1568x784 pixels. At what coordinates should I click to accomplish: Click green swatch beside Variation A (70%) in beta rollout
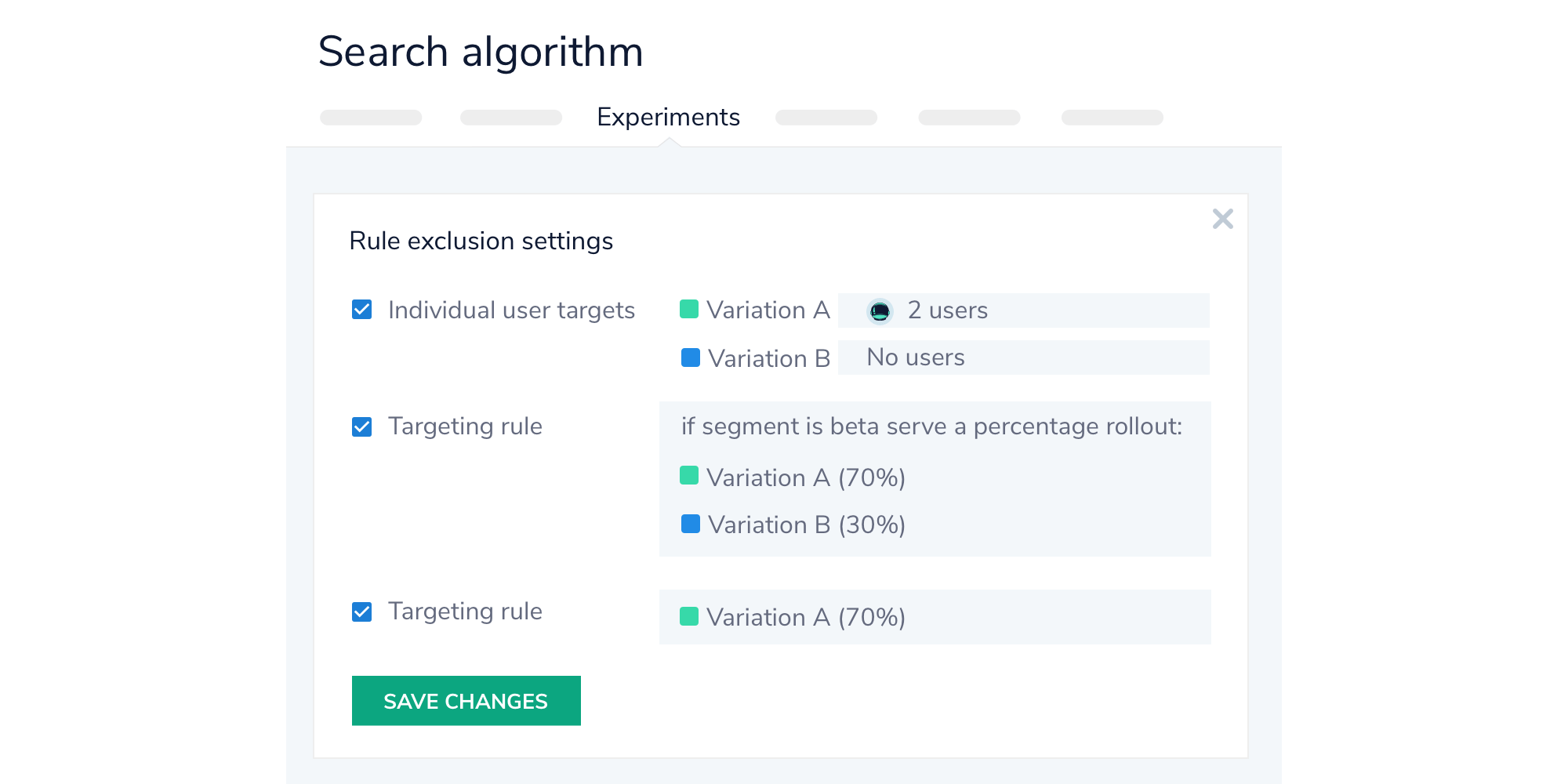[x=689, y=475]
